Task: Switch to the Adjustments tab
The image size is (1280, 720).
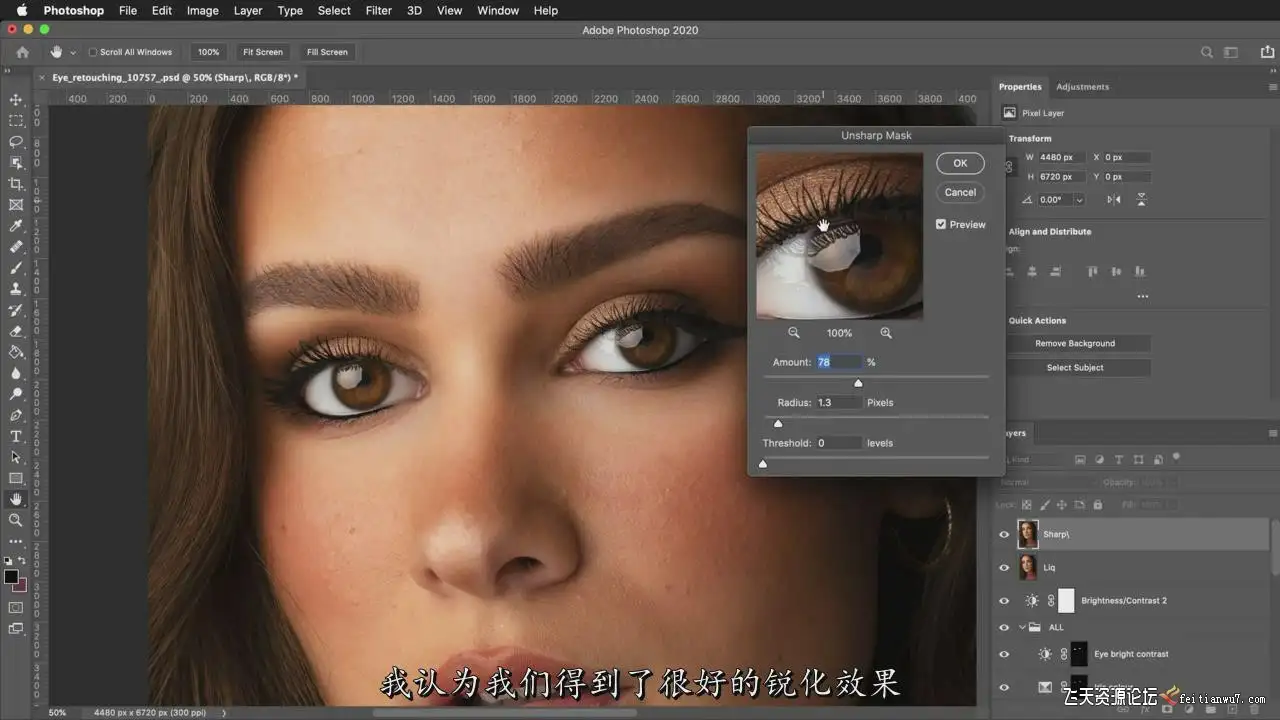Action: tap(1082, 87)
